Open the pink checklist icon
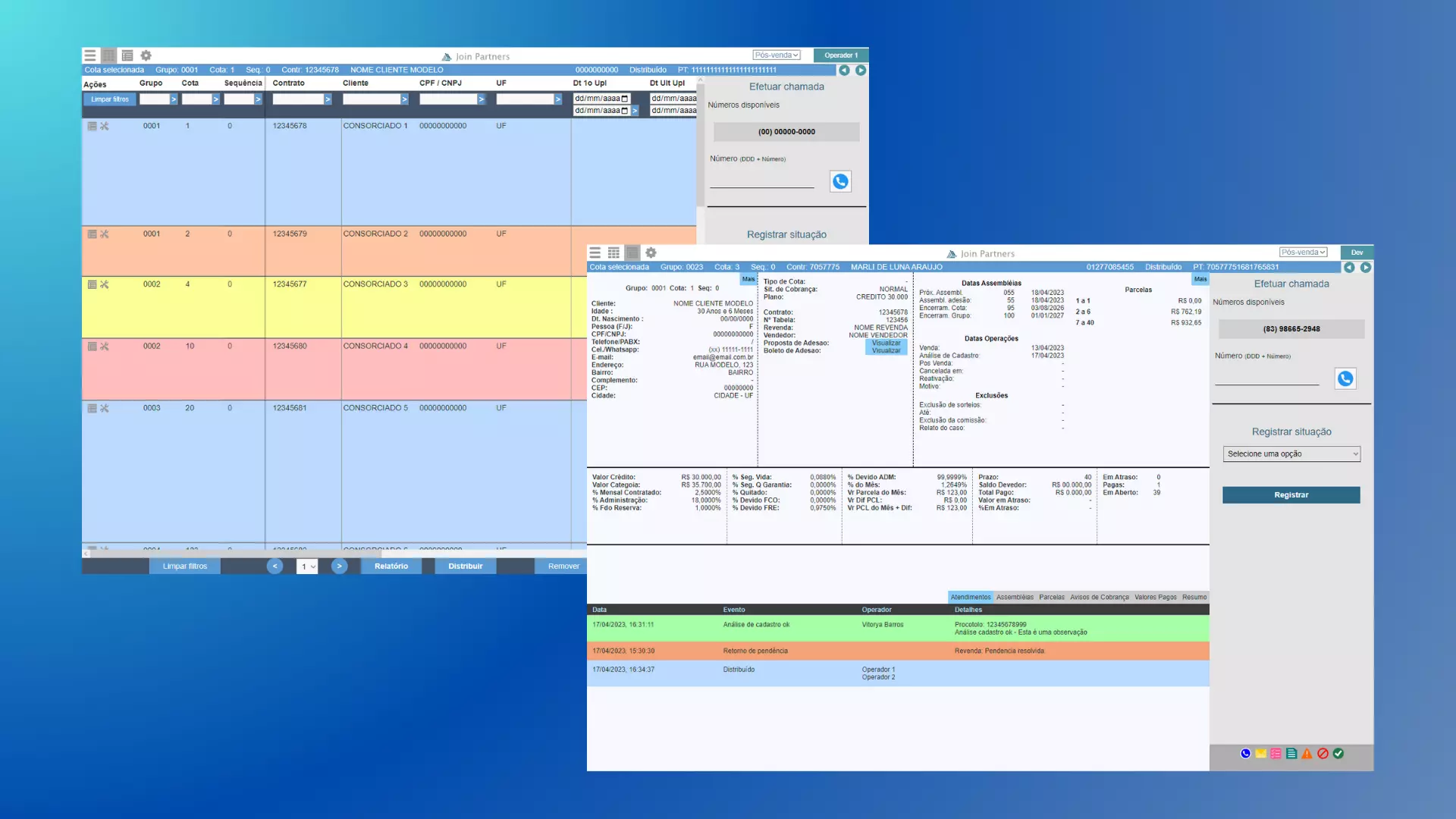This screenshot has height=819, width=1456. 1276,753
